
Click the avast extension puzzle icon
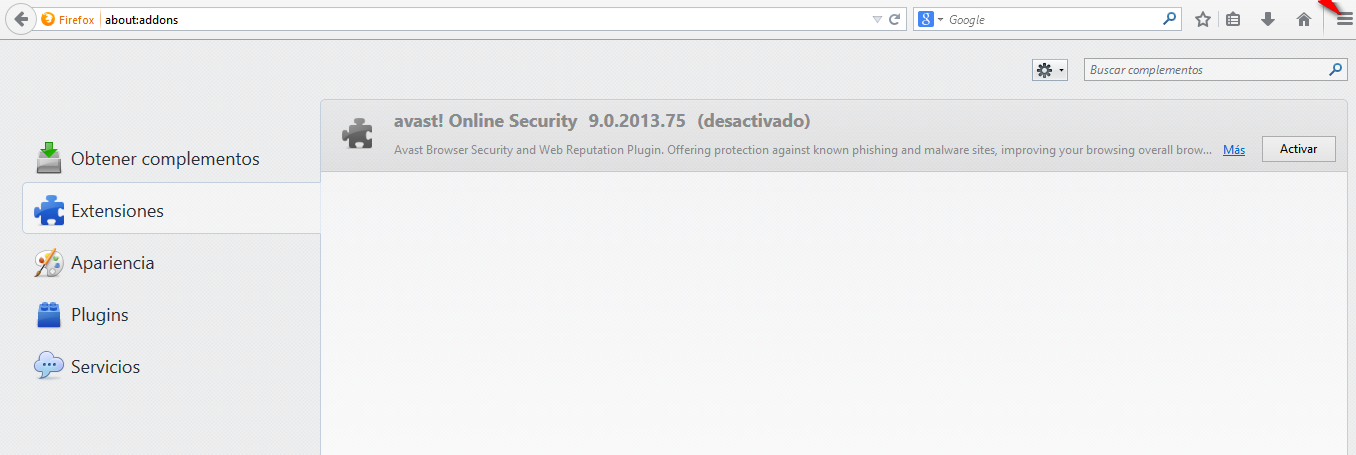[357, 134]
